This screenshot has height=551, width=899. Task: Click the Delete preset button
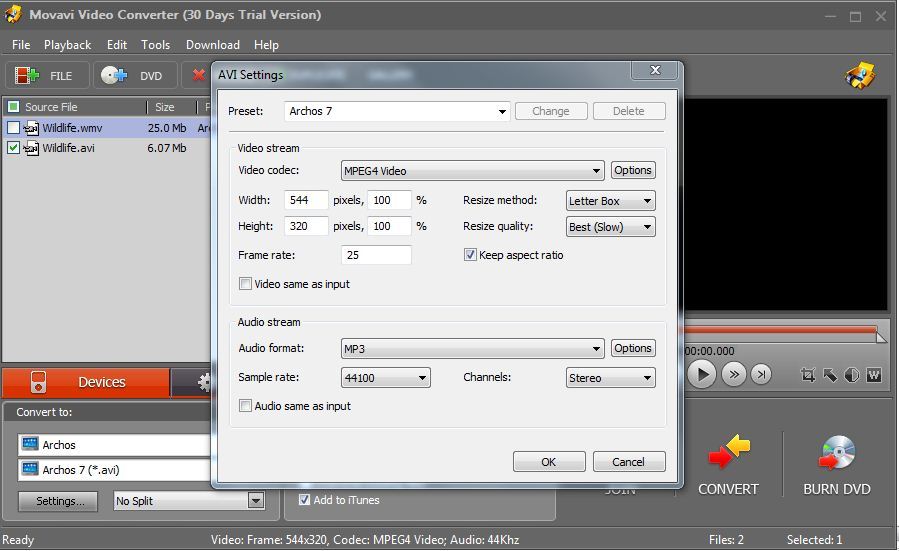(629, 111)
